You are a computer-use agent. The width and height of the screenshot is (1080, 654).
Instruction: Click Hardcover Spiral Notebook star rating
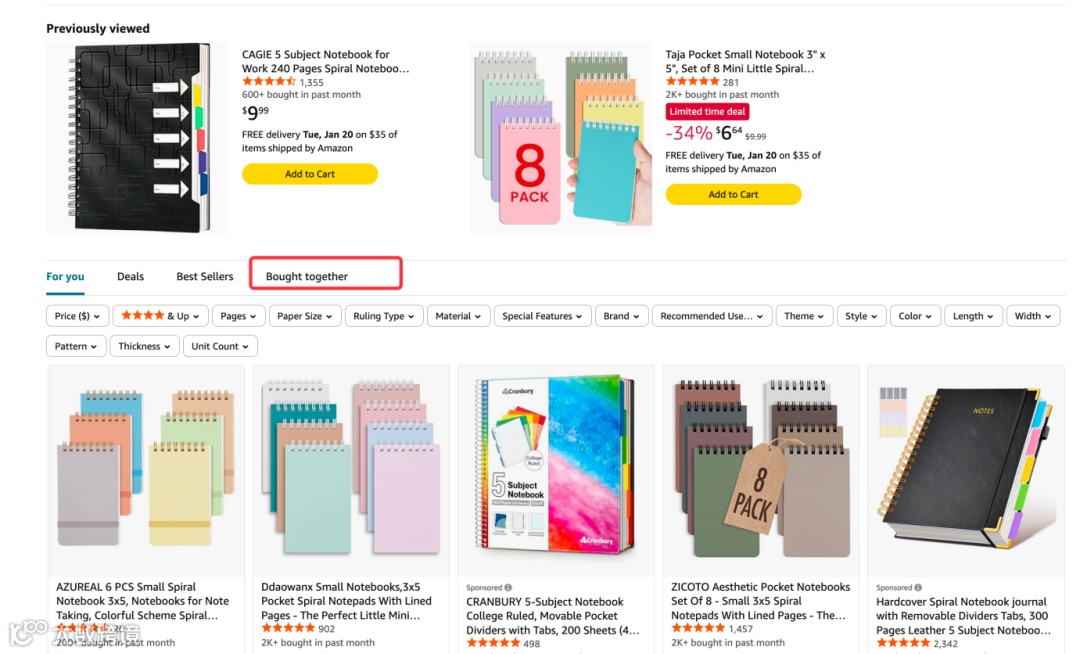[x=903, y=643]
